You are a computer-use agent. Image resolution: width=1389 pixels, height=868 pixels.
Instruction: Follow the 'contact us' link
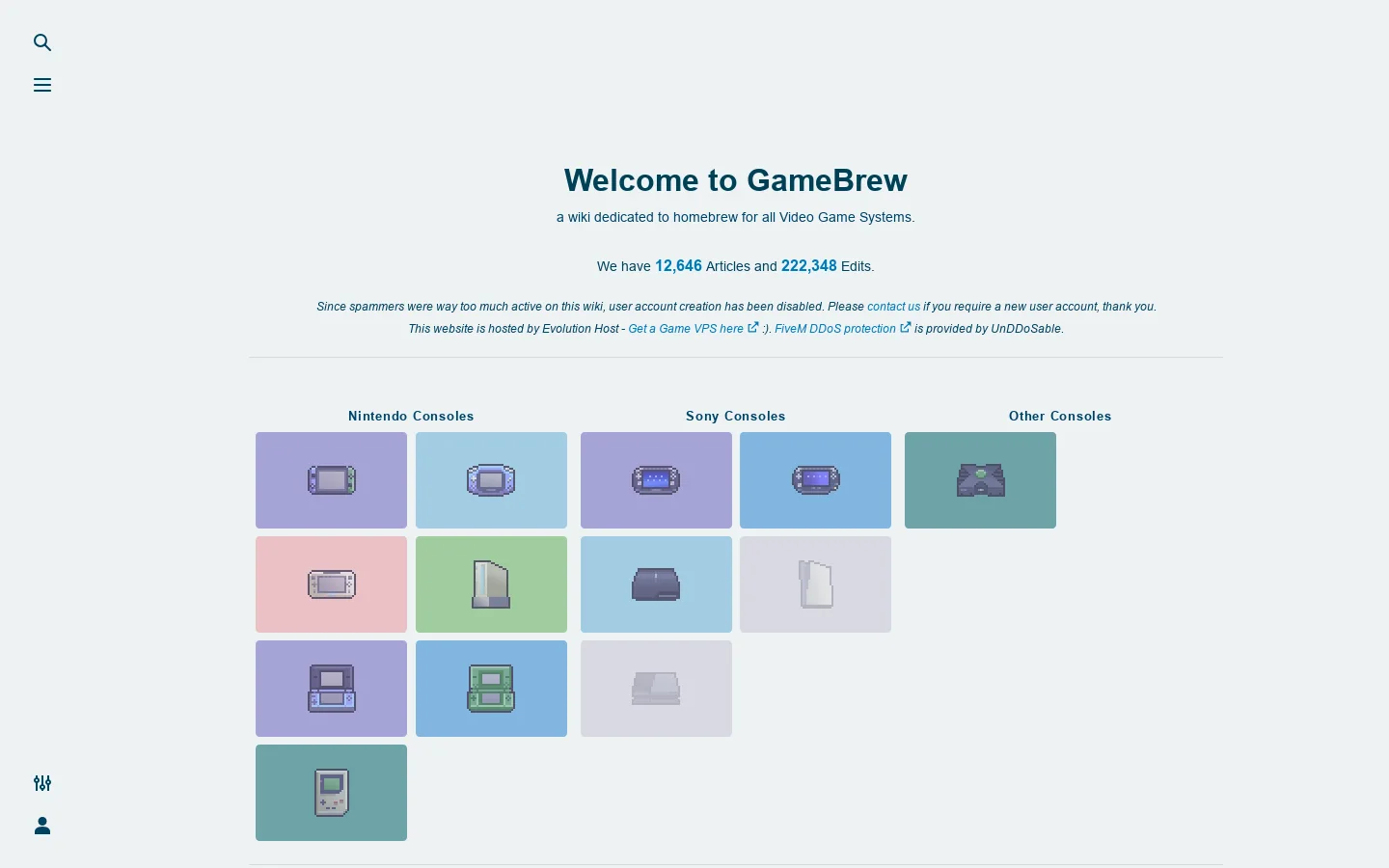[x=893, y=307]
